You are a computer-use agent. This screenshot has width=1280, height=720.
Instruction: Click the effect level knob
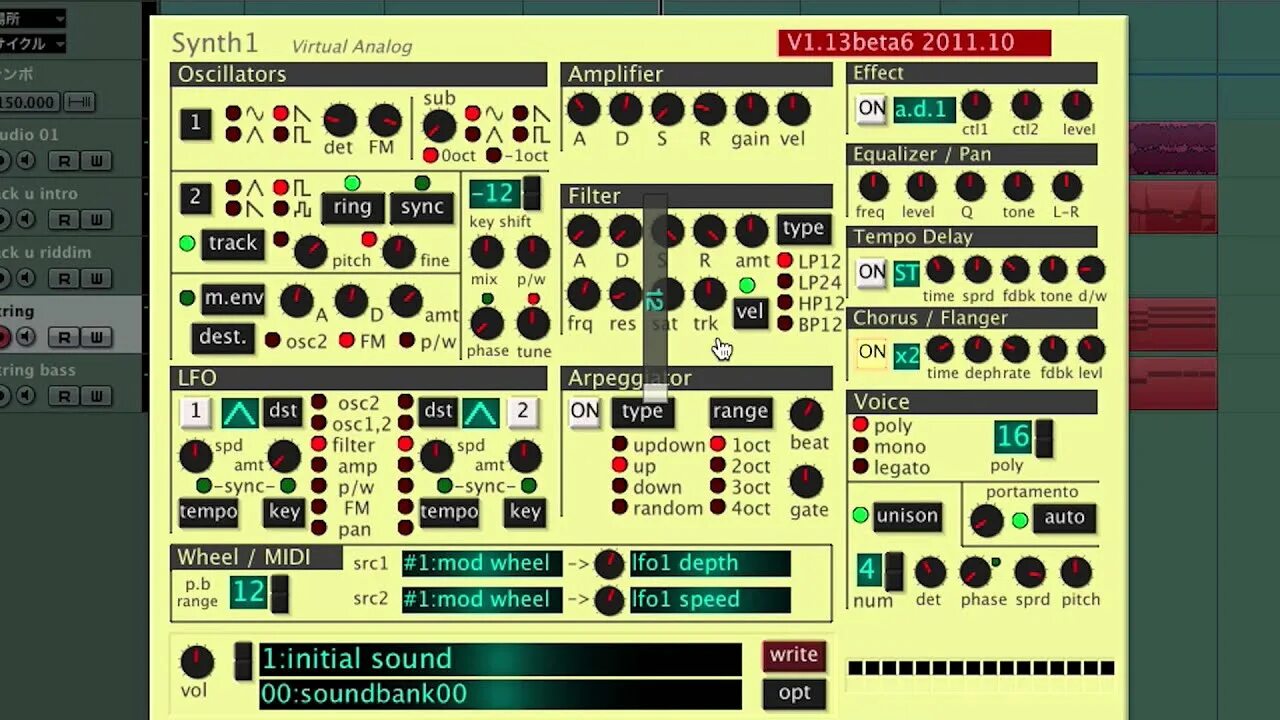pyautogui.click(x=1077, y=105)
